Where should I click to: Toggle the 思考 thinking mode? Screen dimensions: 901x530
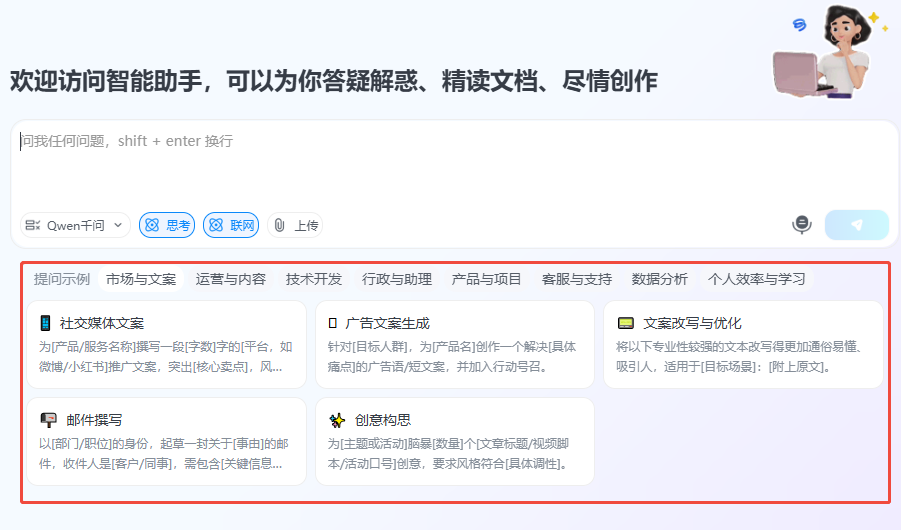point(167,225)
